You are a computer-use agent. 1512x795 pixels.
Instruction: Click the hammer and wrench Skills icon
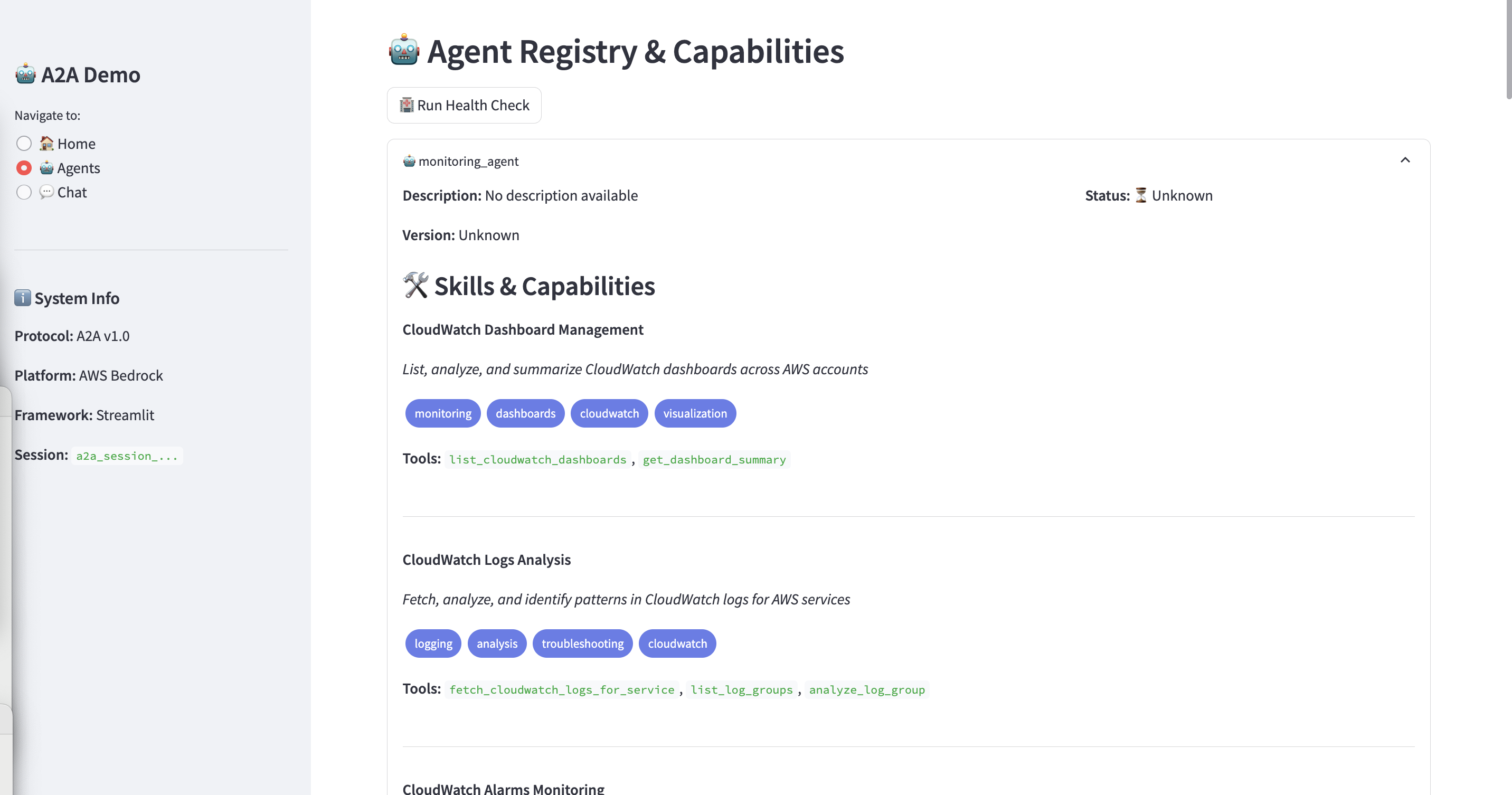point(415,285)
